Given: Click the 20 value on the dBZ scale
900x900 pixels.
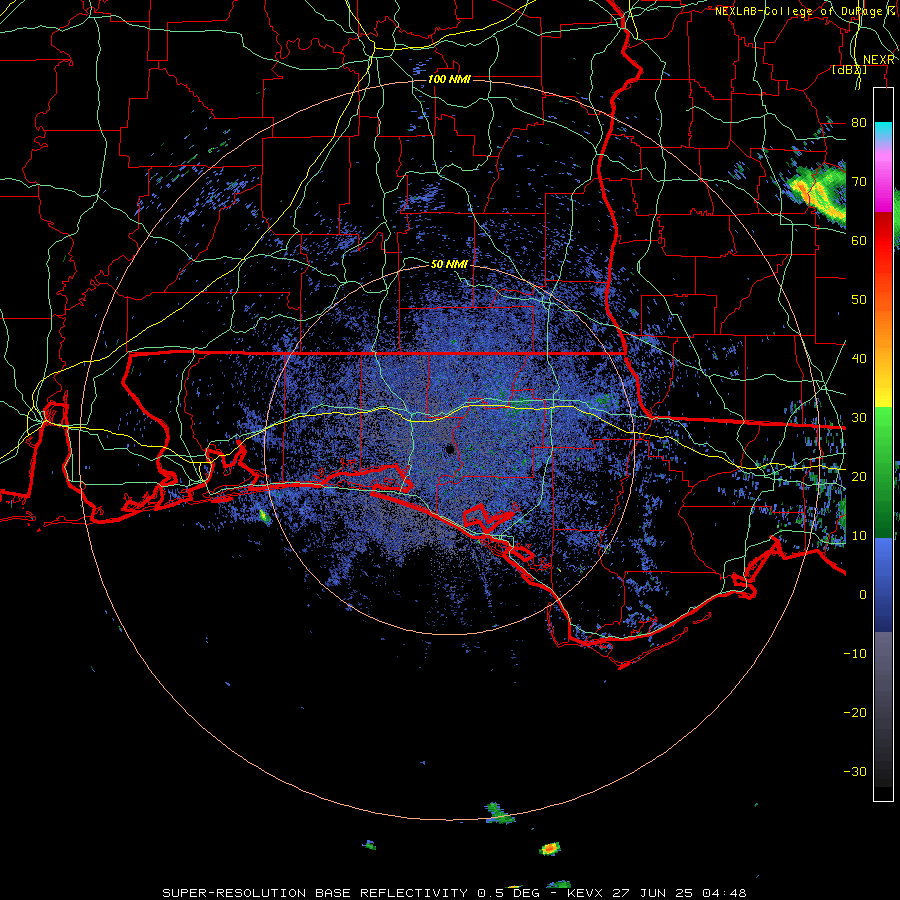Looking at the screenshot, I should tap(859, 476).
